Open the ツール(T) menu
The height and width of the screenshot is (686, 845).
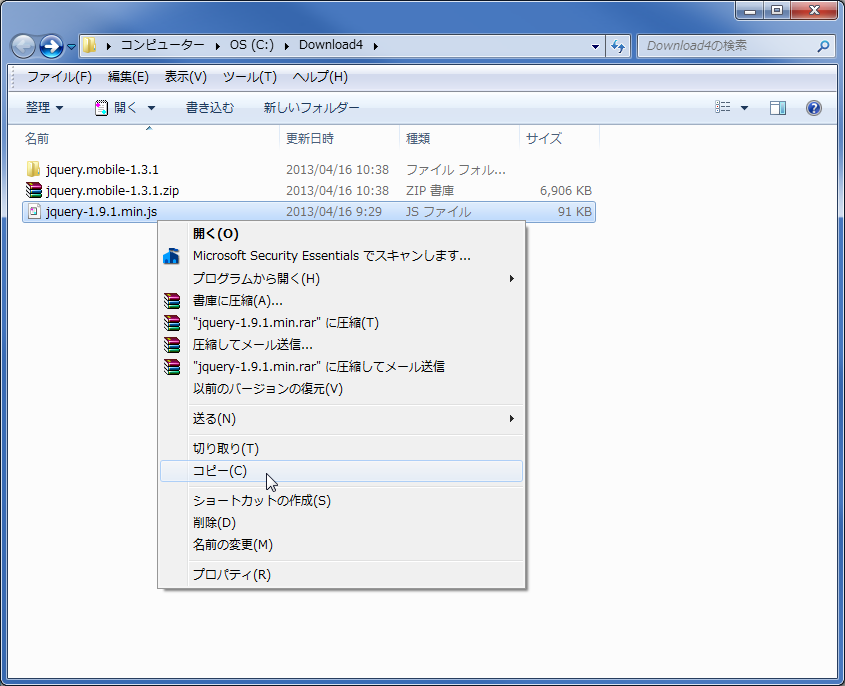[x=250, y=77]
